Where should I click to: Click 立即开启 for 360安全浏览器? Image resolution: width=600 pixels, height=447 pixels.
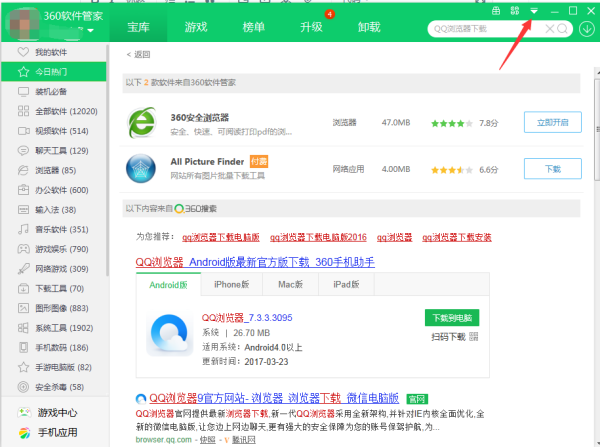tap(552, 122)
